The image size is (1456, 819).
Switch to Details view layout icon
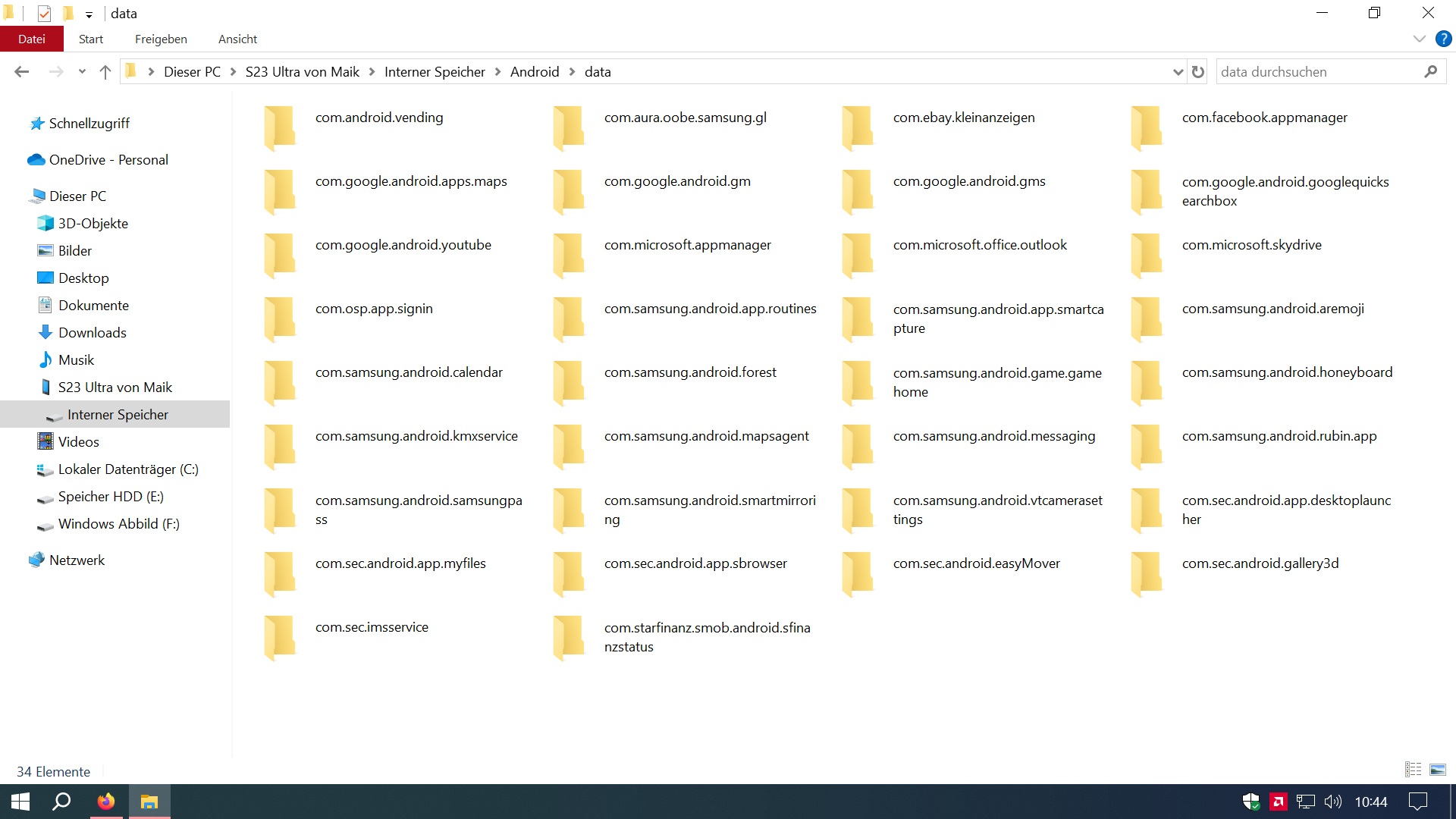pyautogui.click(x=1413, y=770)
